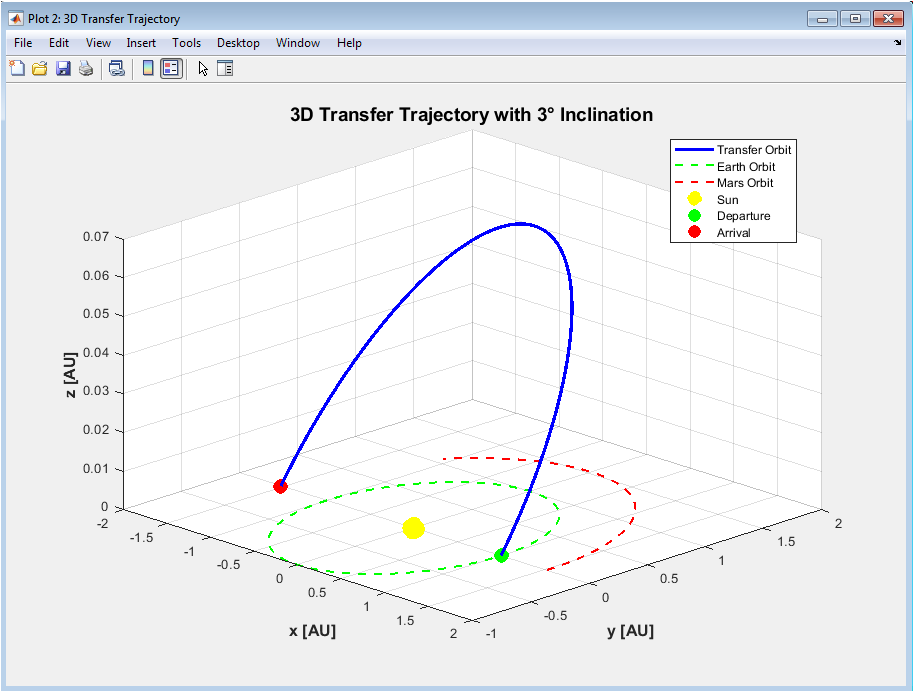Select the Mars Orbit legend entry

723,183
